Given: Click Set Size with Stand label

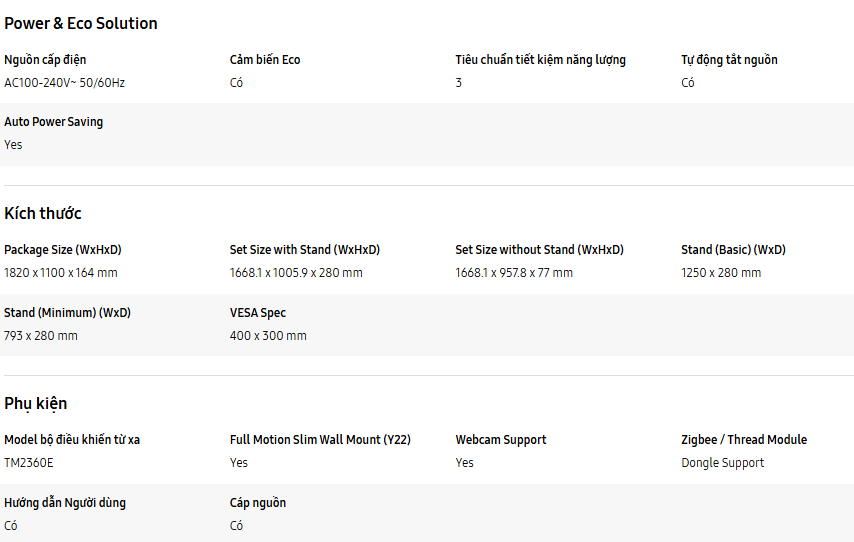Looking at the screenshot, I should click(x=305, y=250).
